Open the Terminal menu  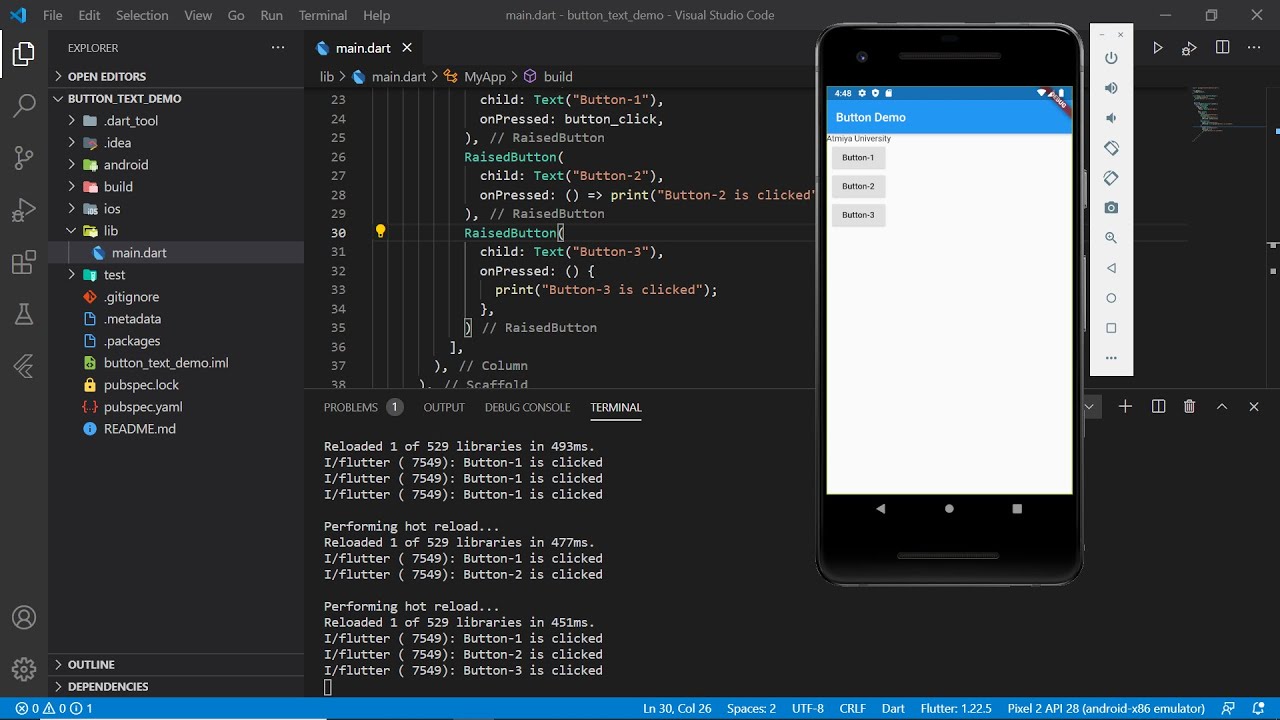coord(323,15)
